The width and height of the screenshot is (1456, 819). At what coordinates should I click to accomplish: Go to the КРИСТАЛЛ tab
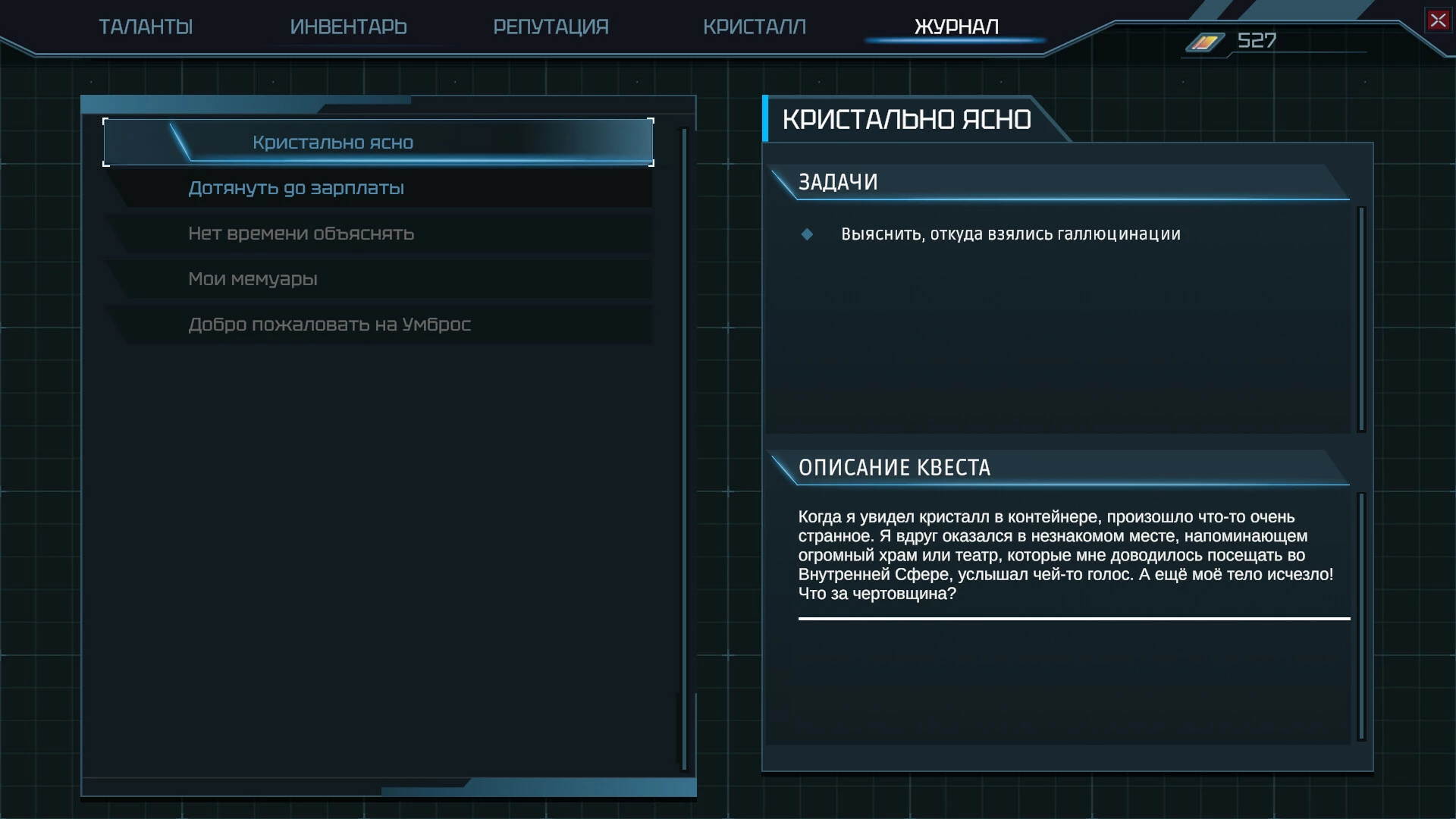coord(754,27)
